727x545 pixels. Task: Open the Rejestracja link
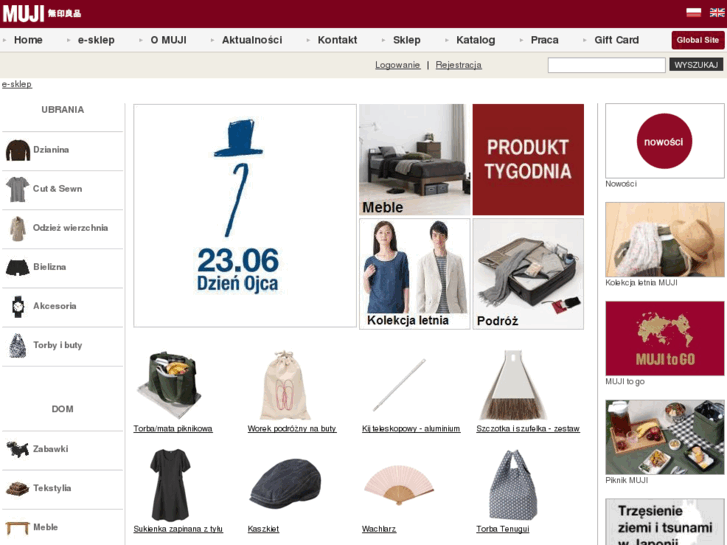point(459,65)
